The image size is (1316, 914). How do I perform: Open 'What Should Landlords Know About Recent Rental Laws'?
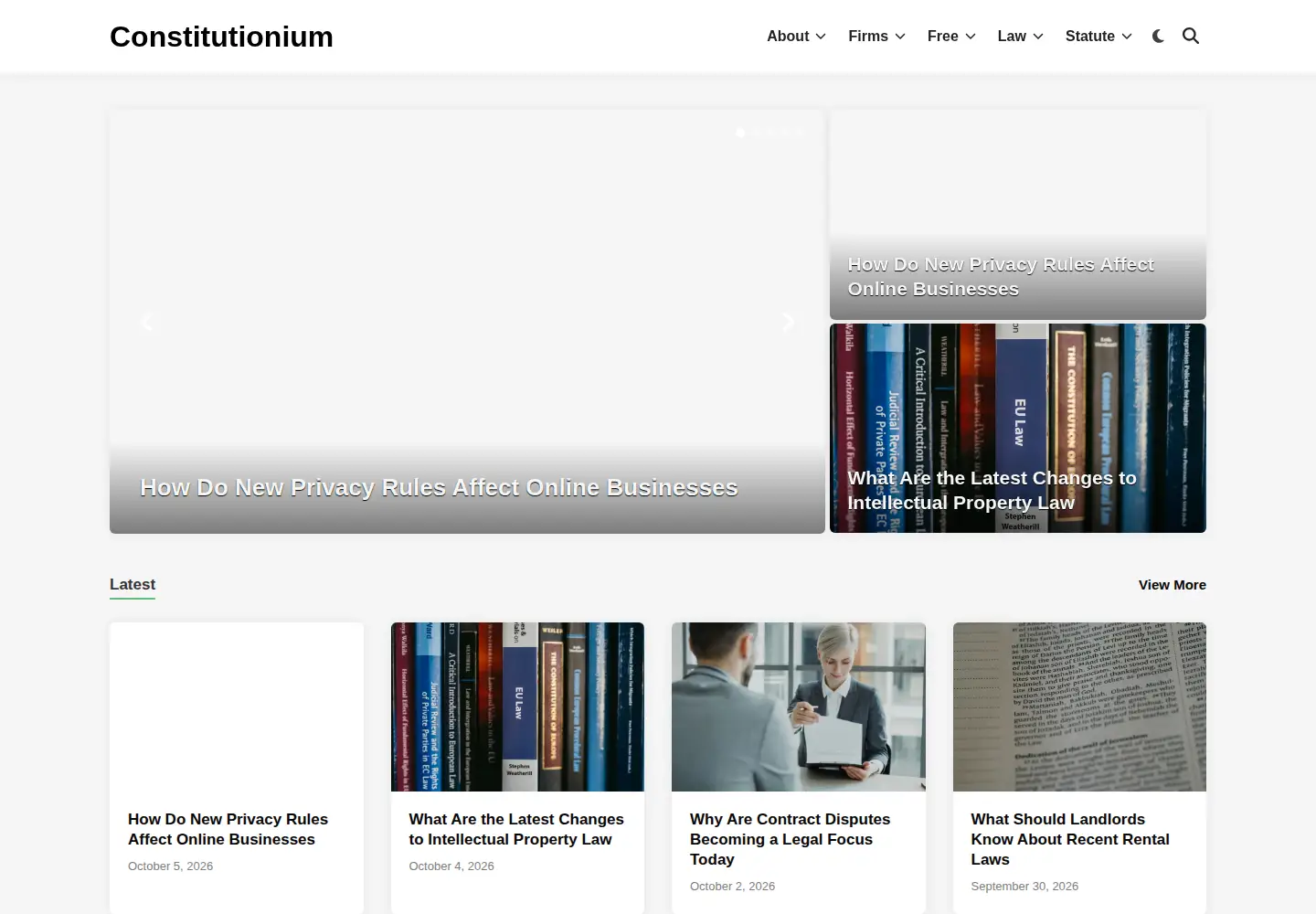[x=1070, y=839]
